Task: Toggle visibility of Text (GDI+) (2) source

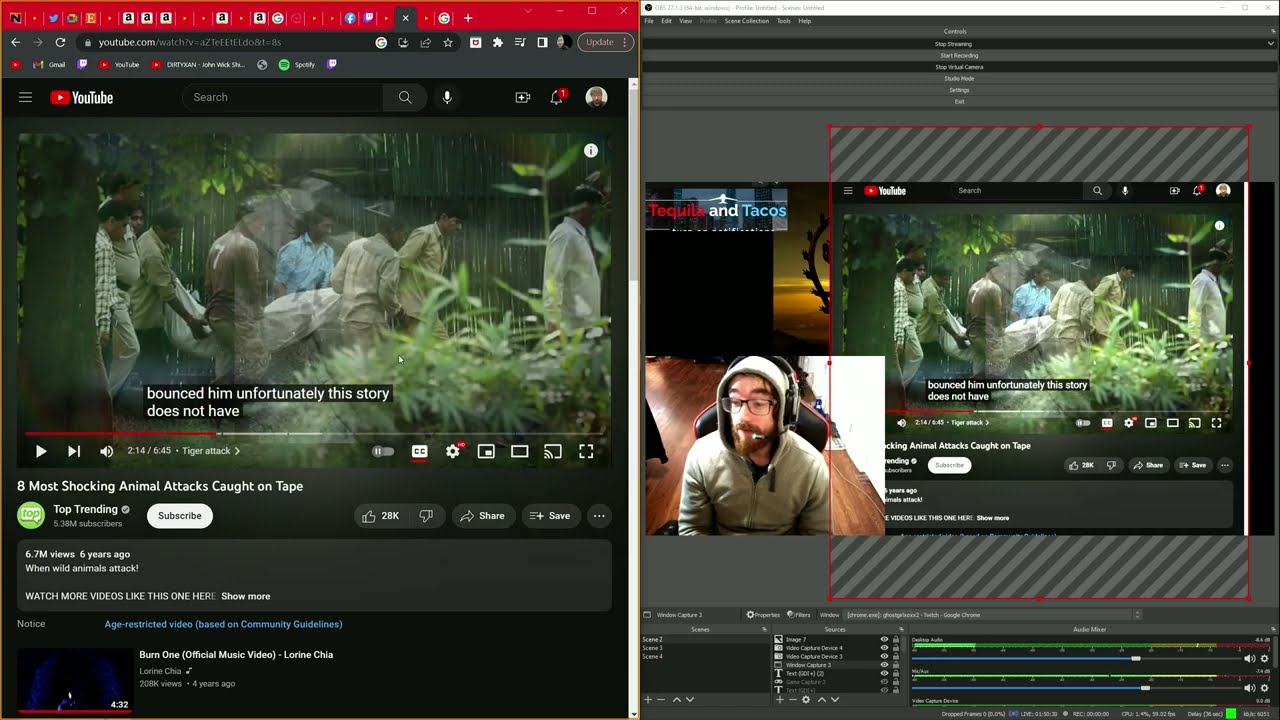Action: tap(884, 673)
